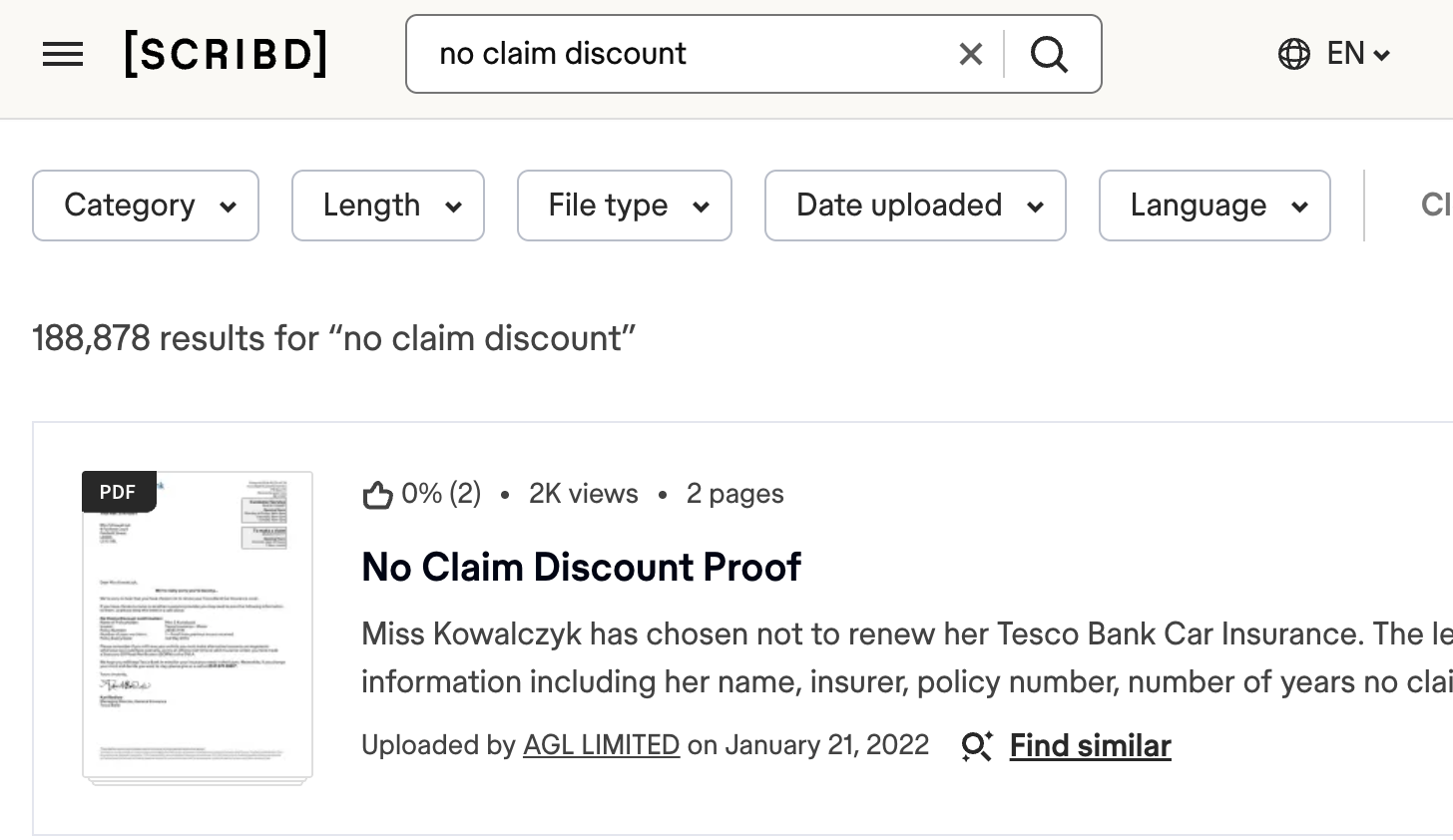Viewport: 1453px width, 840px height.
Task: Visit the AGL LIMITED uploader profile
Action: click(601, 745)
